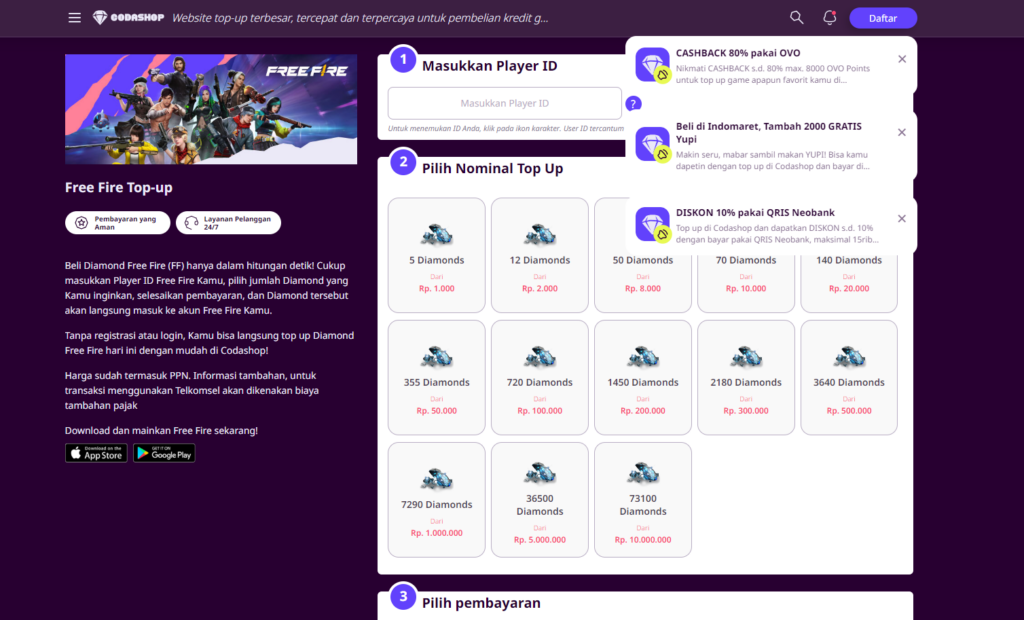1024x620 pixels.
Task: Click the Rp. 100.000 price text
Action: 540,411
